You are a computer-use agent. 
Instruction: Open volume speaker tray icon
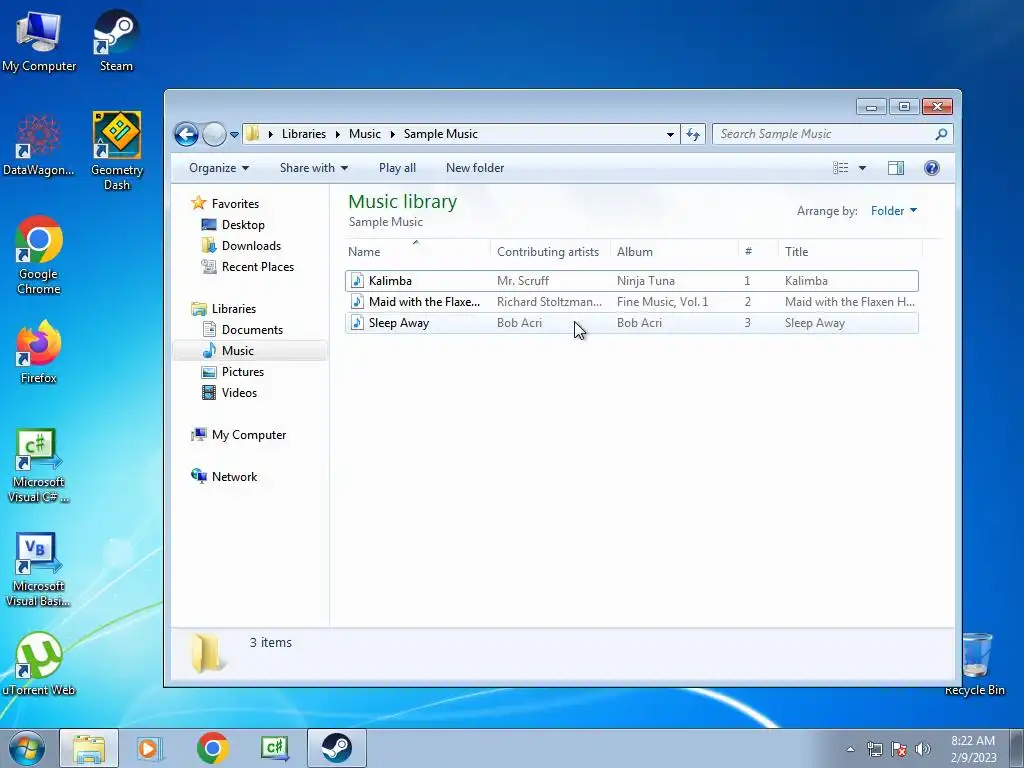point(923,749)
